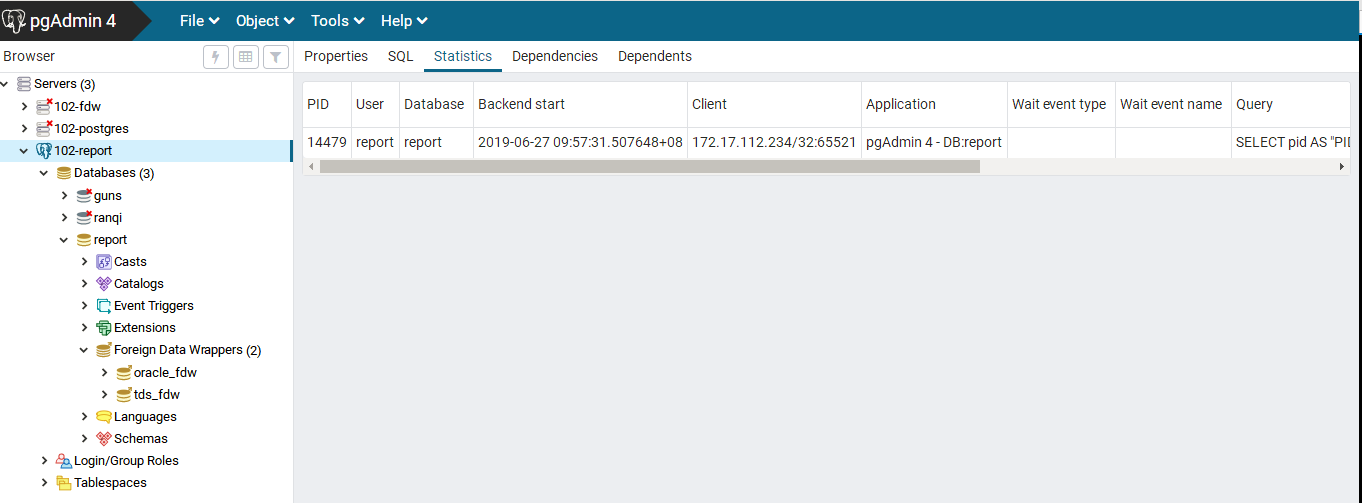Screen dimensions: 1362x503
Task: Click the Filtered Rows funnel icon
Action: pos(276,57)
